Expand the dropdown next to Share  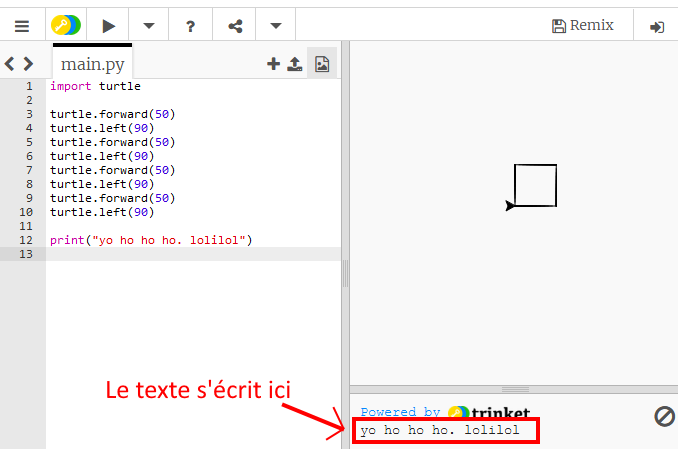[276, 25]
